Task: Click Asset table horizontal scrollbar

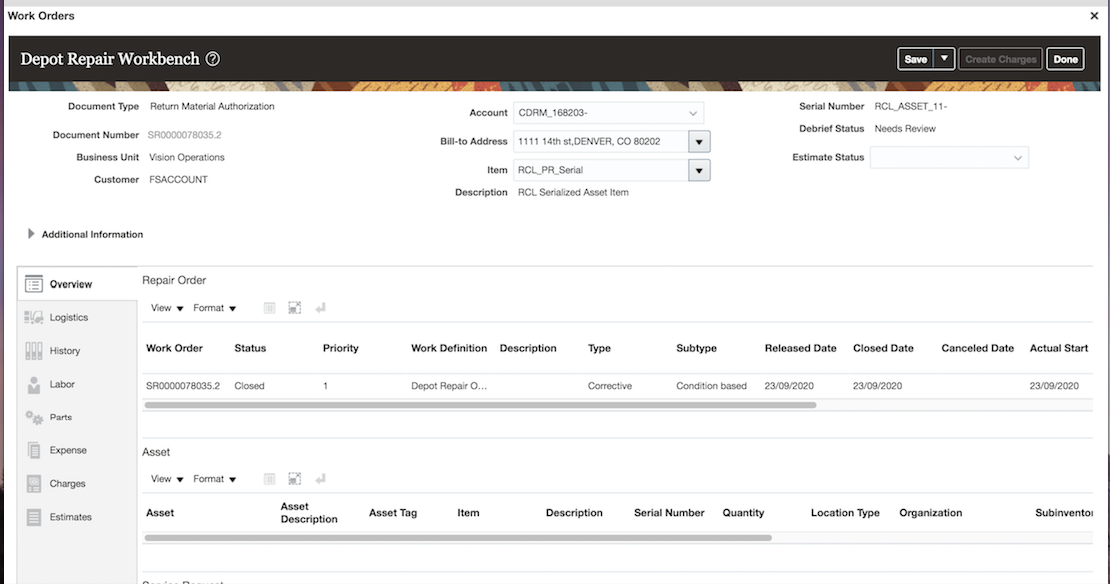Action: point(458,538)
